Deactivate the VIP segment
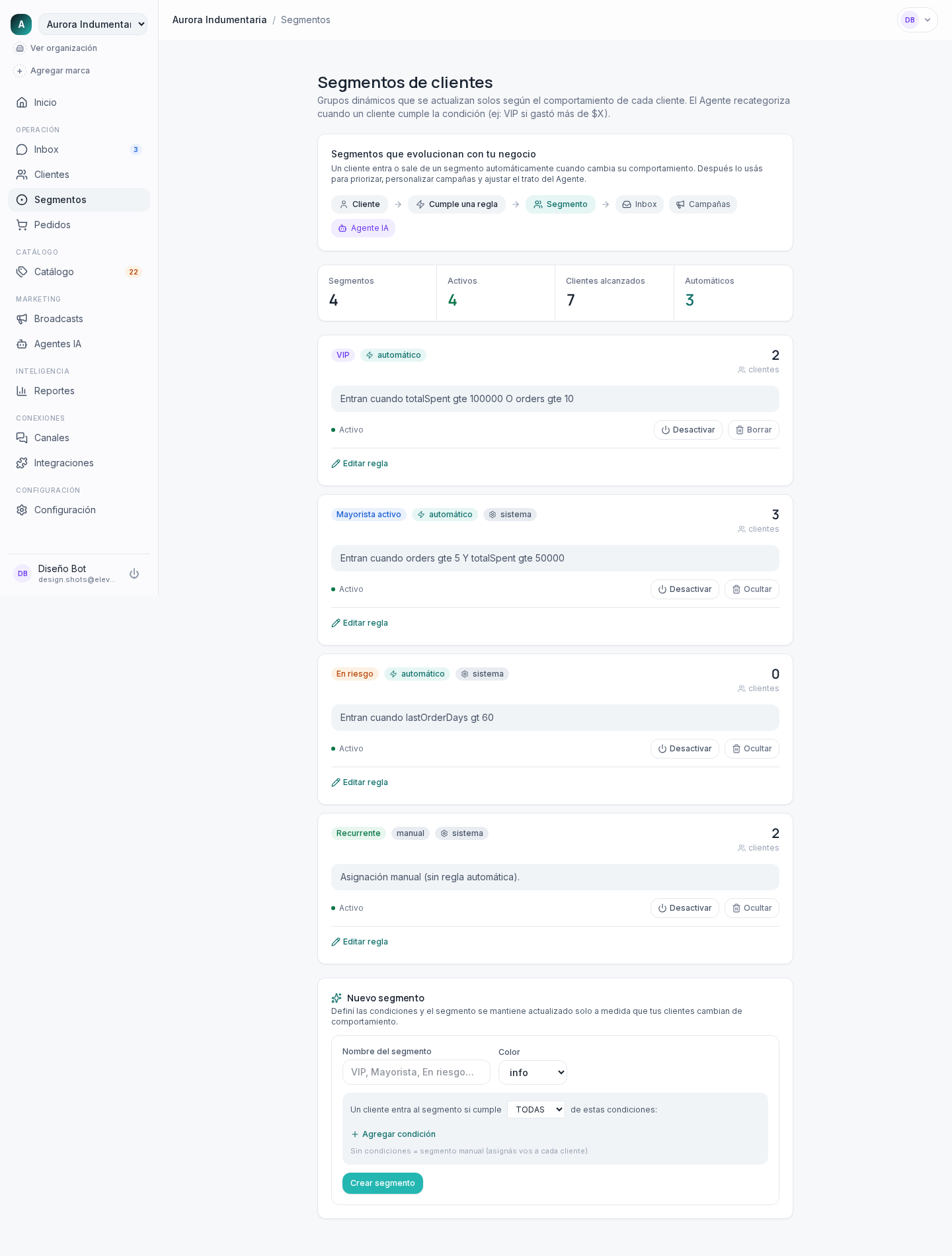Viewport: 952px width, 1256px height. tap(688, 430)
